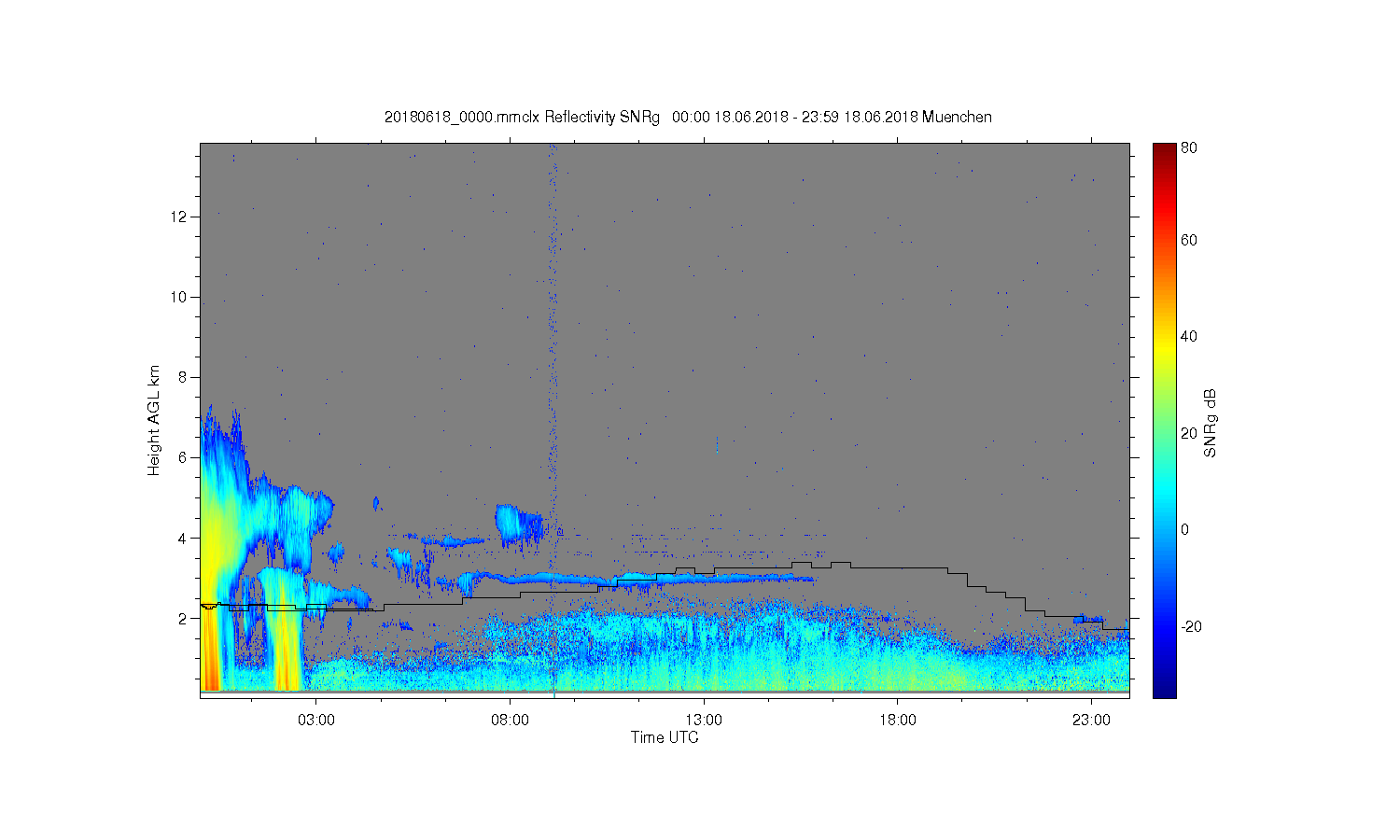Image resolution: width=1400 pixels, height=840 pixels.
Task: Click the SNRg colorbar gradient strip
Action: 1164,420
